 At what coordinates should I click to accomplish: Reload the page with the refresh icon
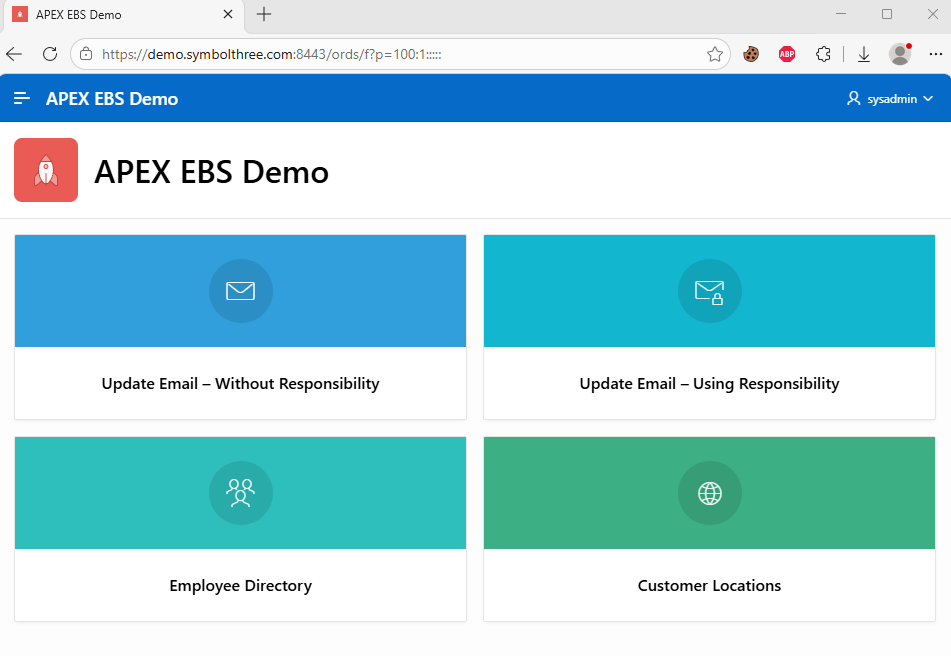point(50,54)
